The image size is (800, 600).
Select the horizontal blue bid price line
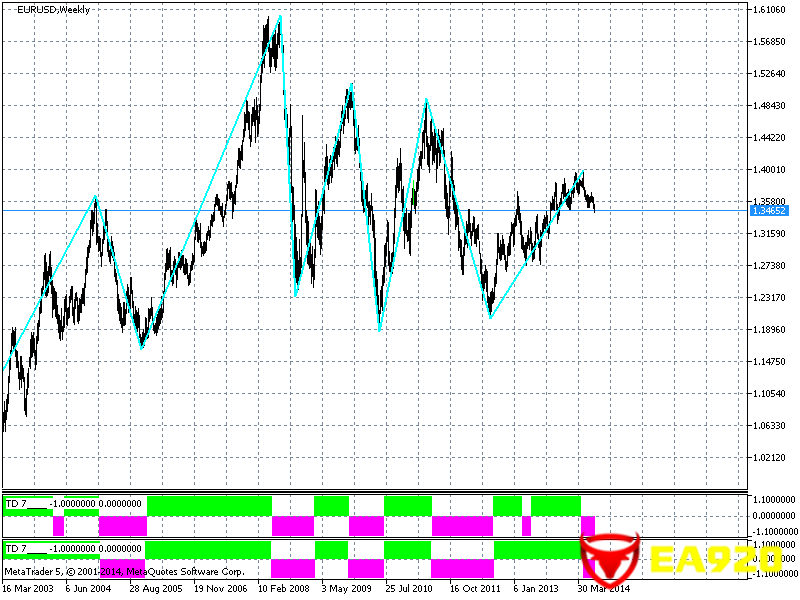pyautogui.click(x=400, y=210)
